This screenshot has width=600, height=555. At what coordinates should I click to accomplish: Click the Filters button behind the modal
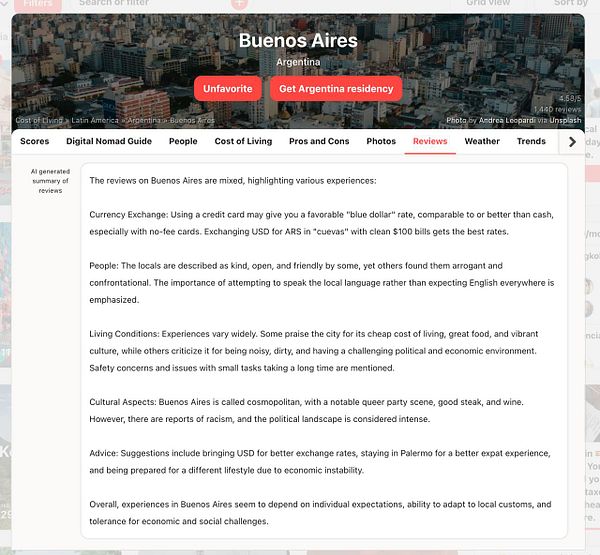point(38,5)
